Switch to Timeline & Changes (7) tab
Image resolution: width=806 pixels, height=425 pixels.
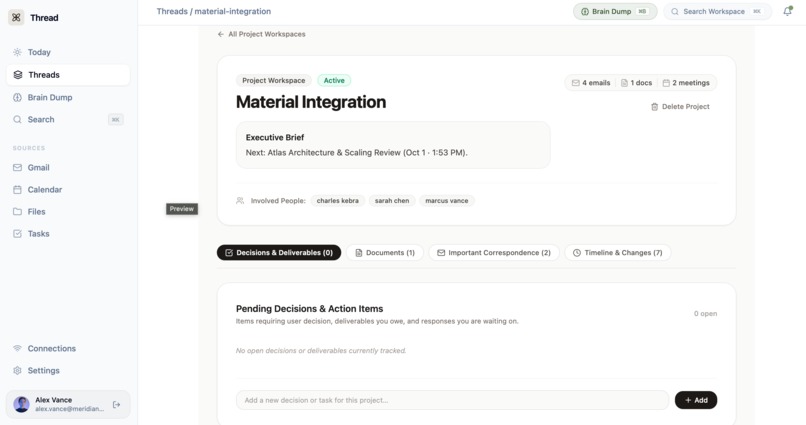pos(618,252)
